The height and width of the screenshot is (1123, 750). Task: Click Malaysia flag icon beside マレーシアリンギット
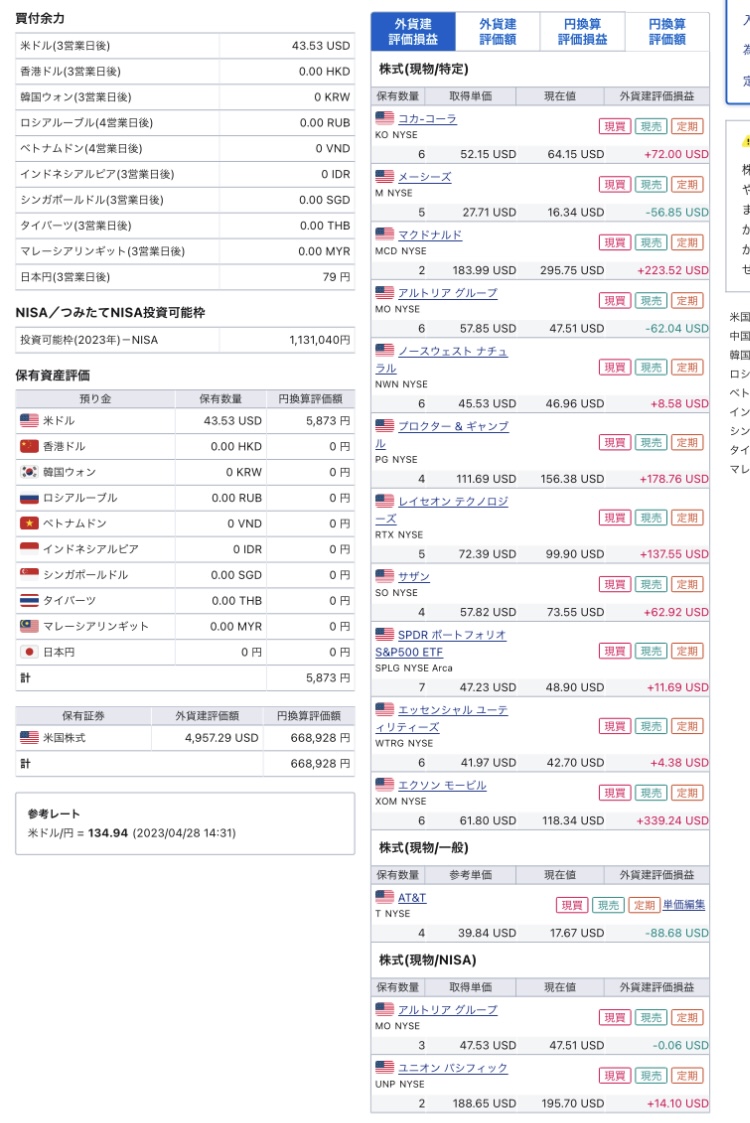coord(29,626)
